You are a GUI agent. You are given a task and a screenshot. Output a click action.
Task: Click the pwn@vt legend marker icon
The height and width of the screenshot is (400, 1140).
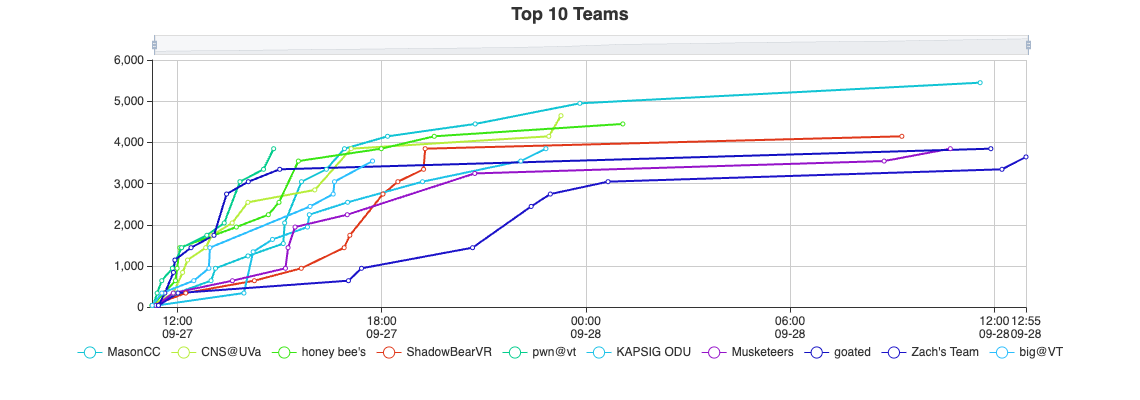coord(520,352)
